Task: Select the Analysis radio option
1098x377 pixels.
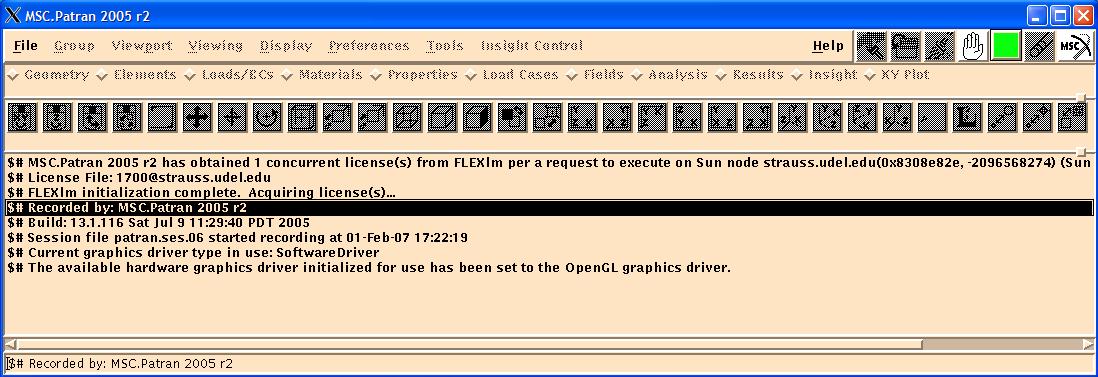Action: 669,74
